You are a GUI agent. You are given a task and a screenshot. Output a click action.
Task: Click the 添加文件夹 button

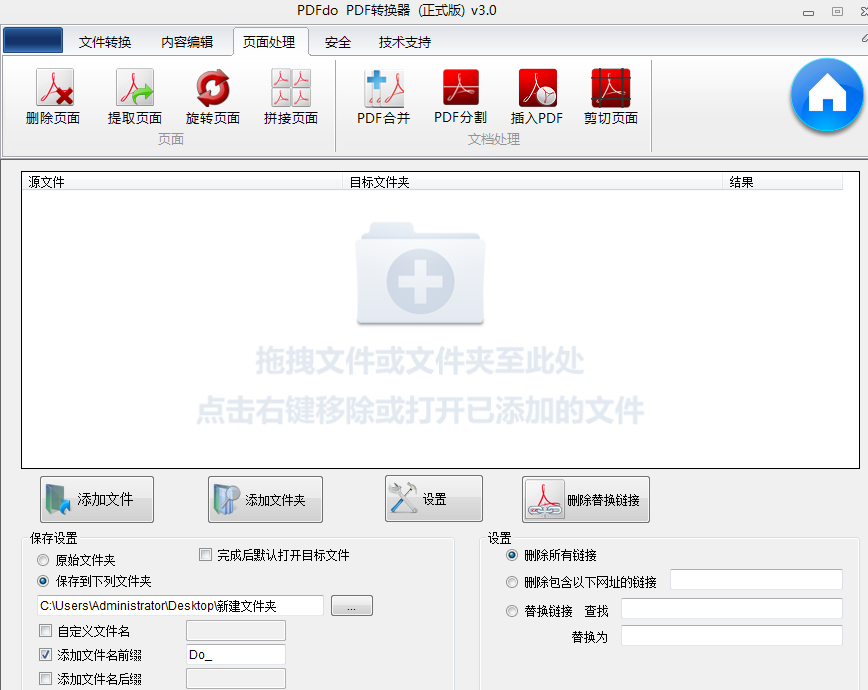click(x=265, y=500)
